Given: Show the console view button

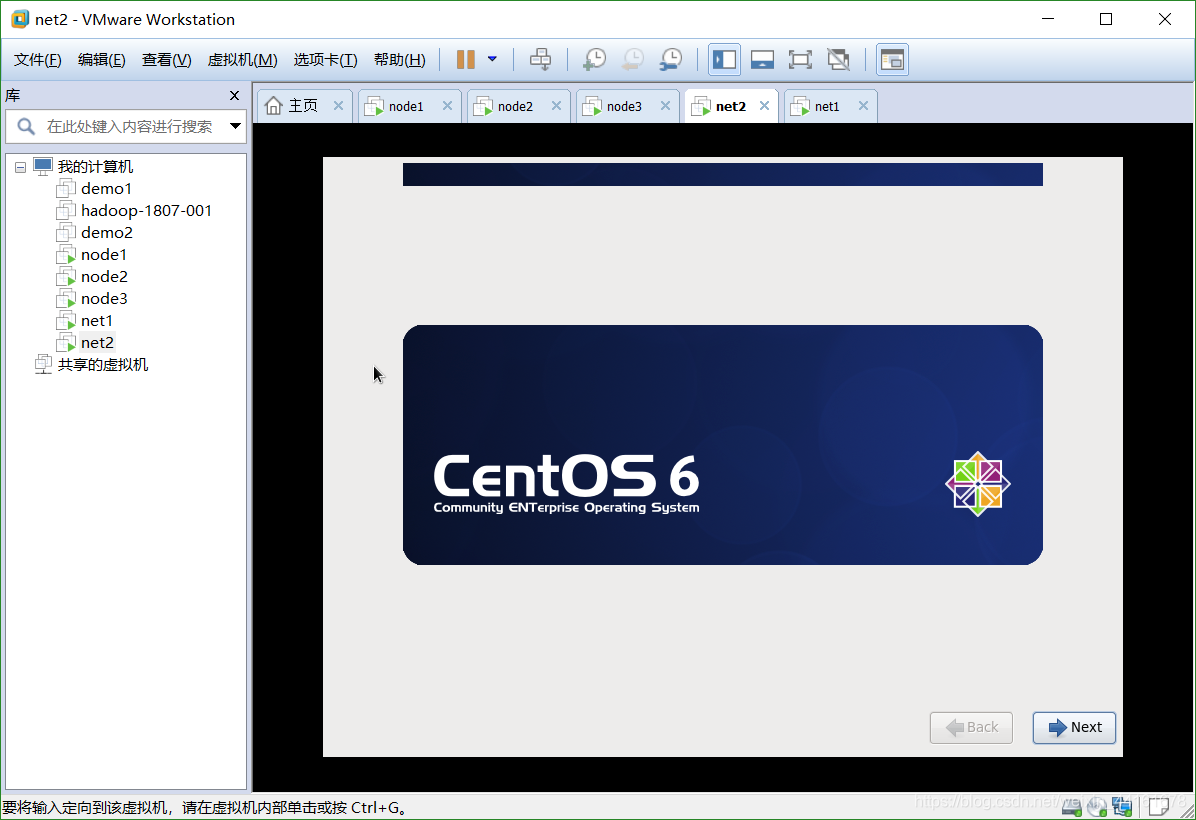Looking at the screenshot, I should point(892,59).
